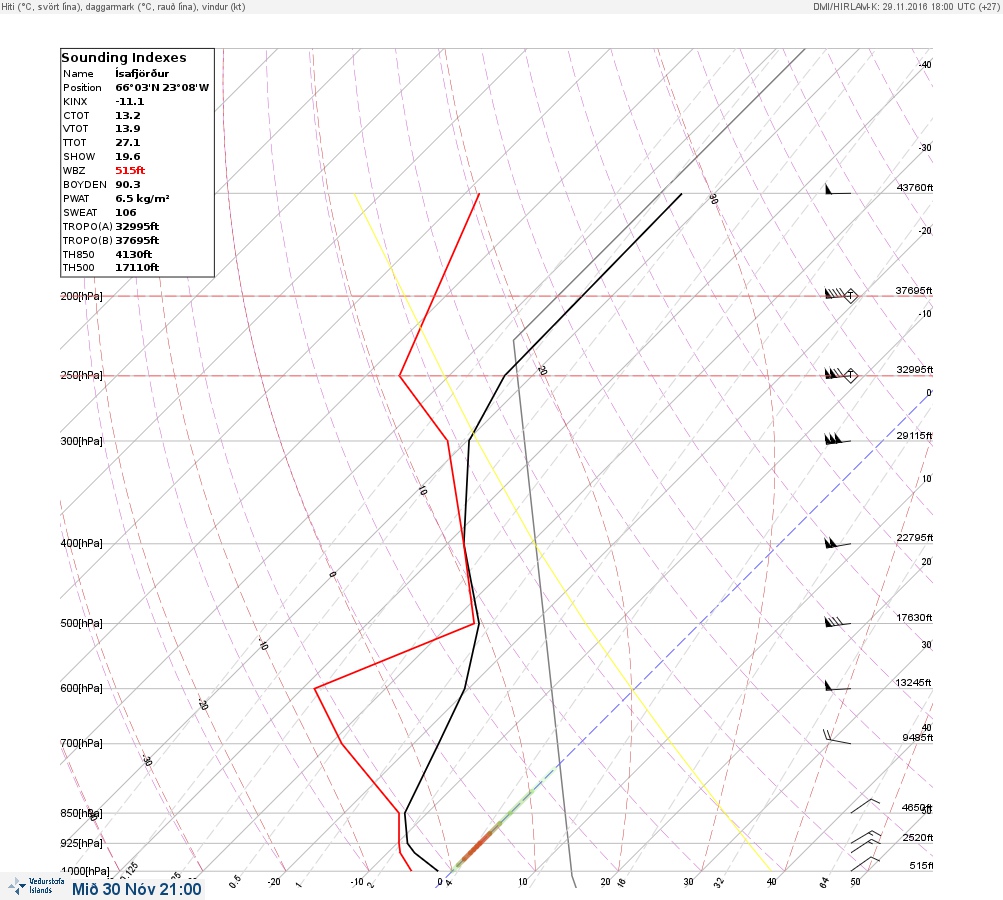Click the VTOT value 13.9
This screenshot has height=900, width=1003.
pyautogui.click(x=128, y=129)
